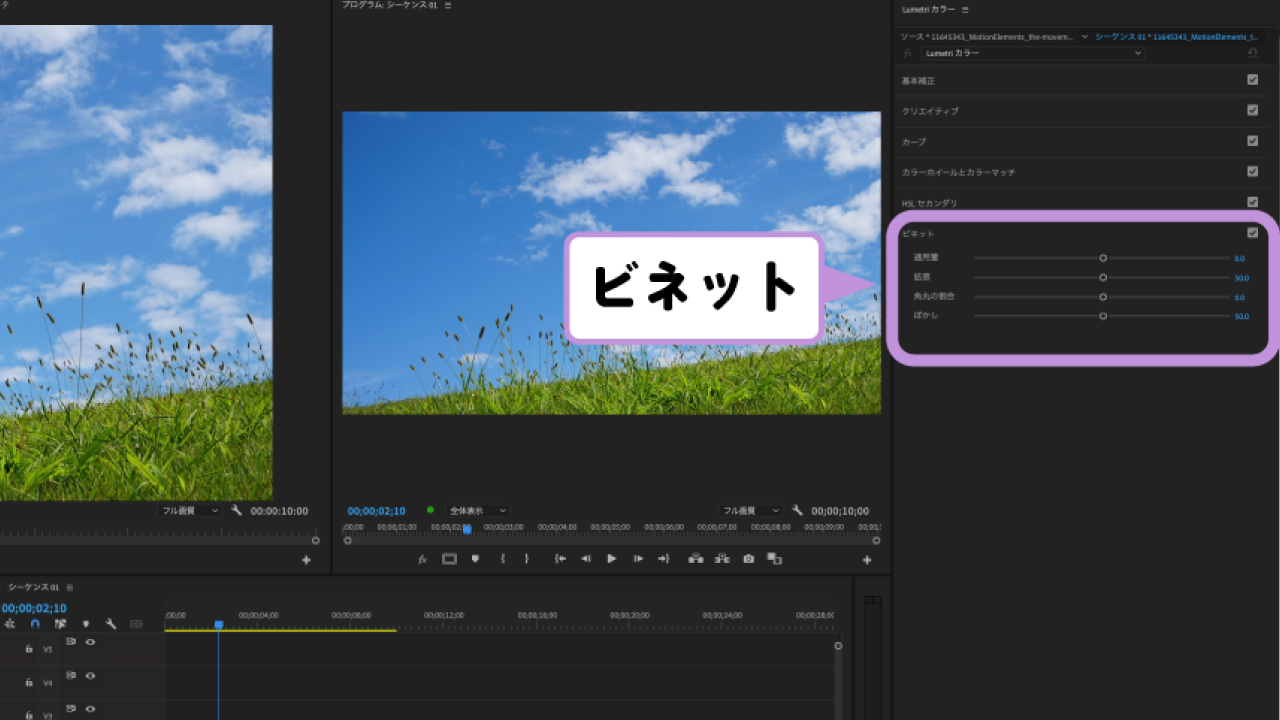Click the Add Marker icon in Program monitor
This screenshot has width=1280, height=720.
point(475,558)
